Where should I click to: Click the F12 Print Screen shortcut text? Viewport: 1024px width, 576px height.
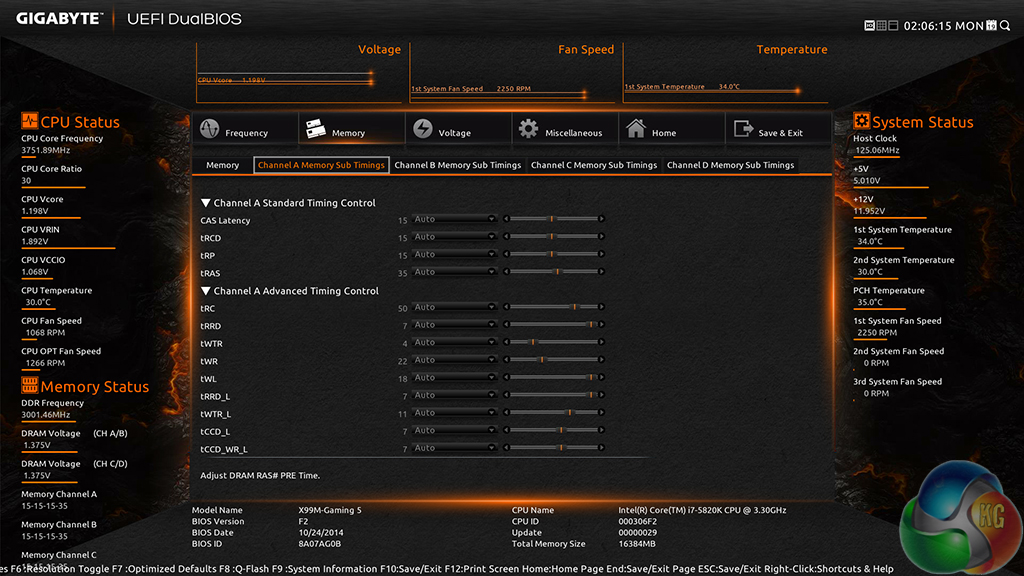tap(481, 569)
